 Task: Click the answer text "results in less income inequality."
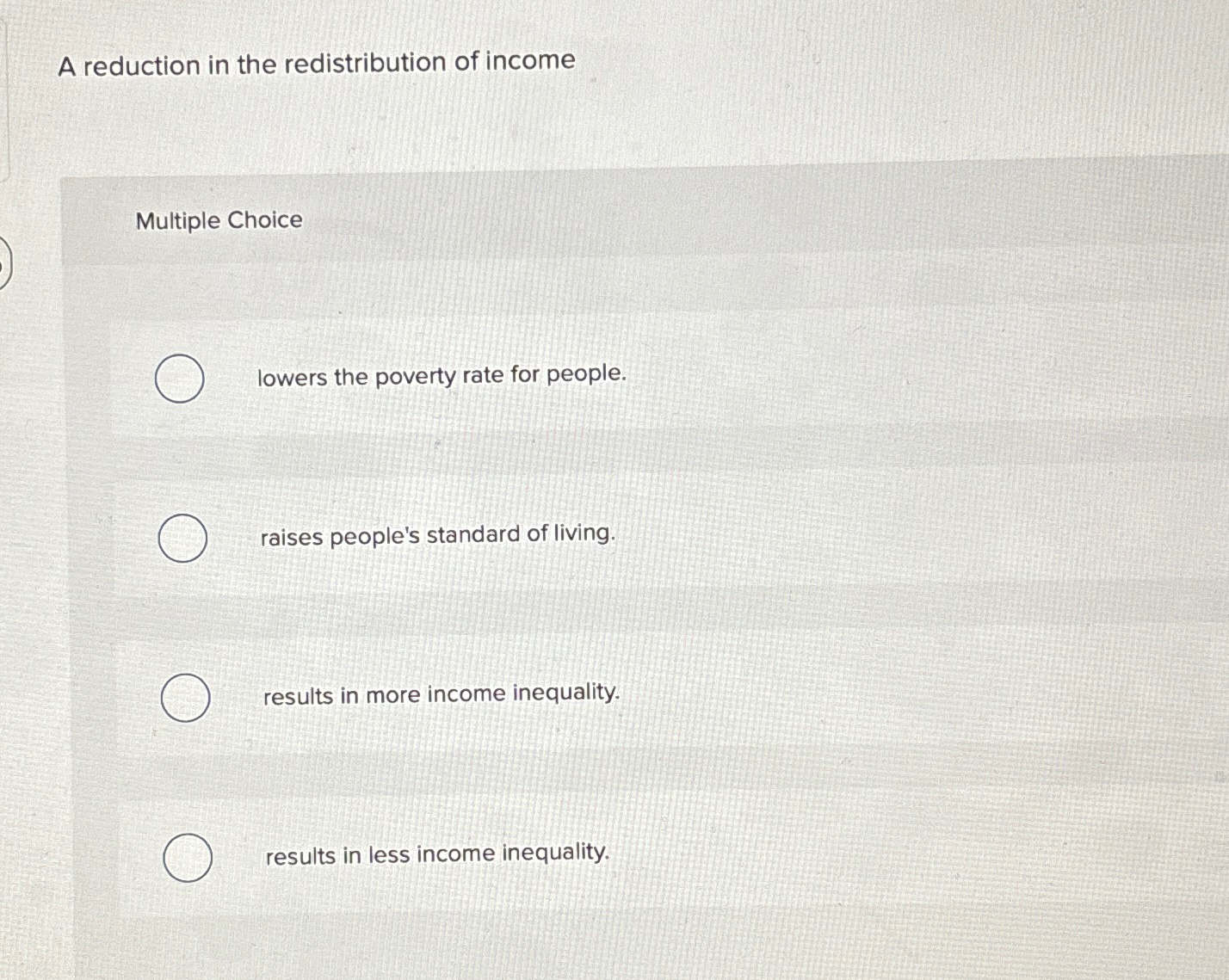point(437,854)
